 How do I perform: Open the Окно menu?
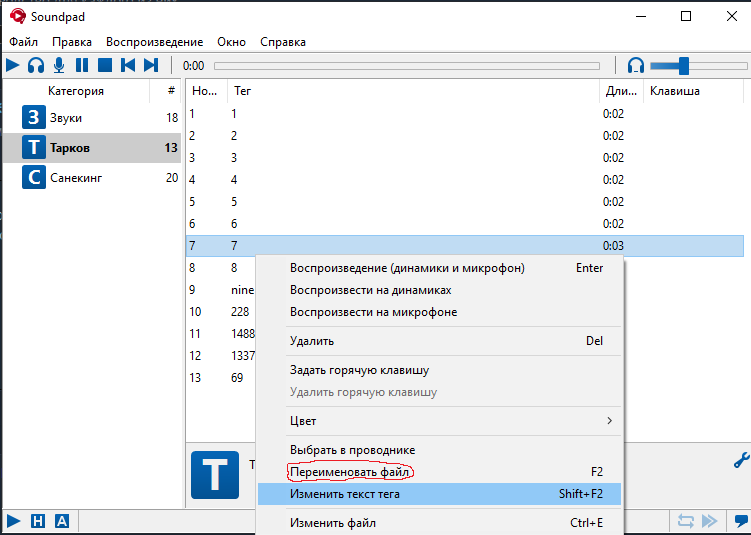tap(231, 42)
